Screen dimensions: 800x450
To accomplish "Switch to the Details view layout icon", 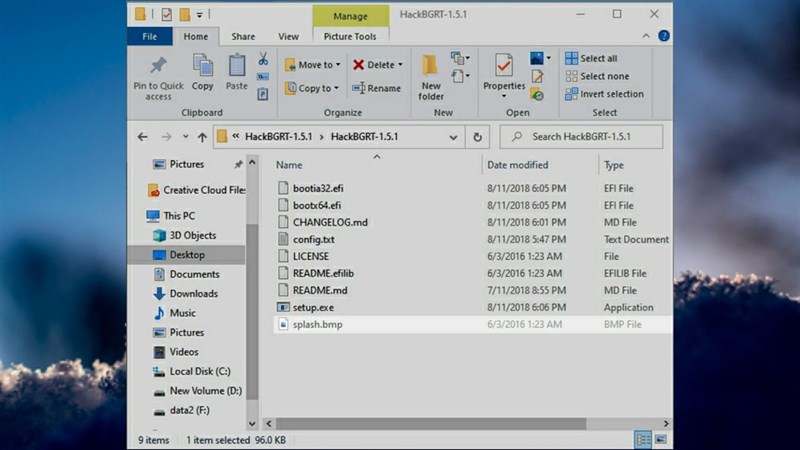I will point(644,440).
